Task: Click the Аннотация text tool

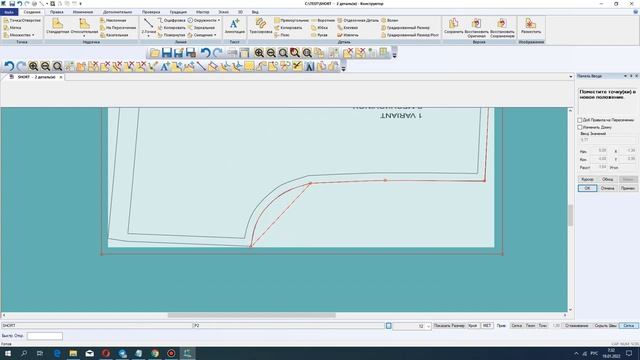Action: coord(235,26)
